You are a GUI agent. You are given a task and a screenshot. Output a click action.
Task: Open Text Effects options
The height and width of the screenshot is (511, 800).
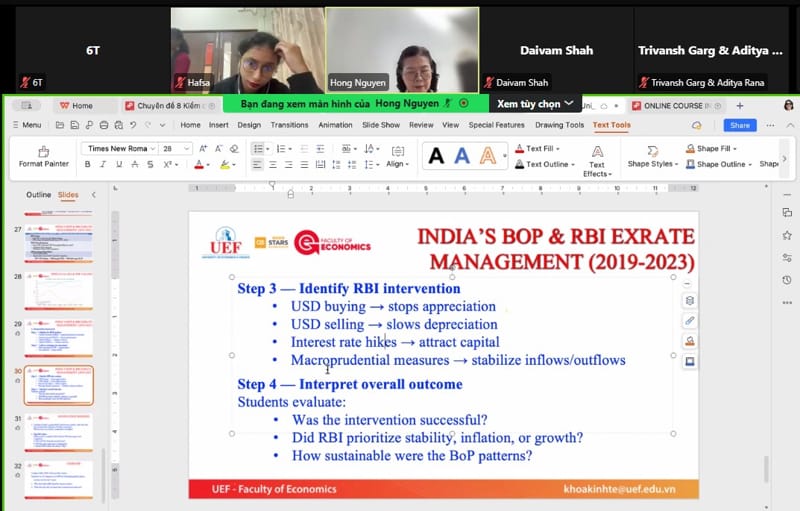(597, 160)
